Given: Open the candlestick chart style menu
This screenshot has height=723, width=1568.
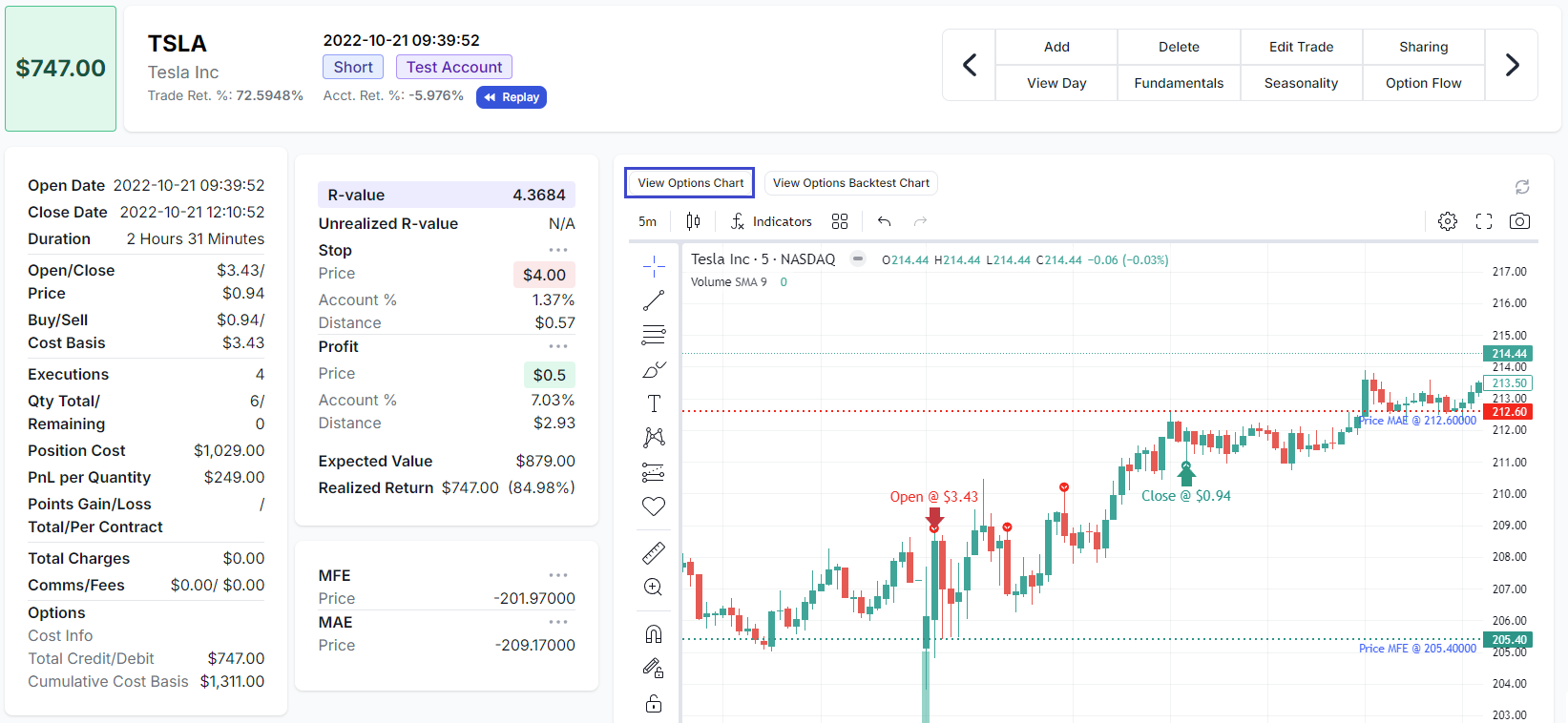Looking at the screenshot, I should pos(694,221).
